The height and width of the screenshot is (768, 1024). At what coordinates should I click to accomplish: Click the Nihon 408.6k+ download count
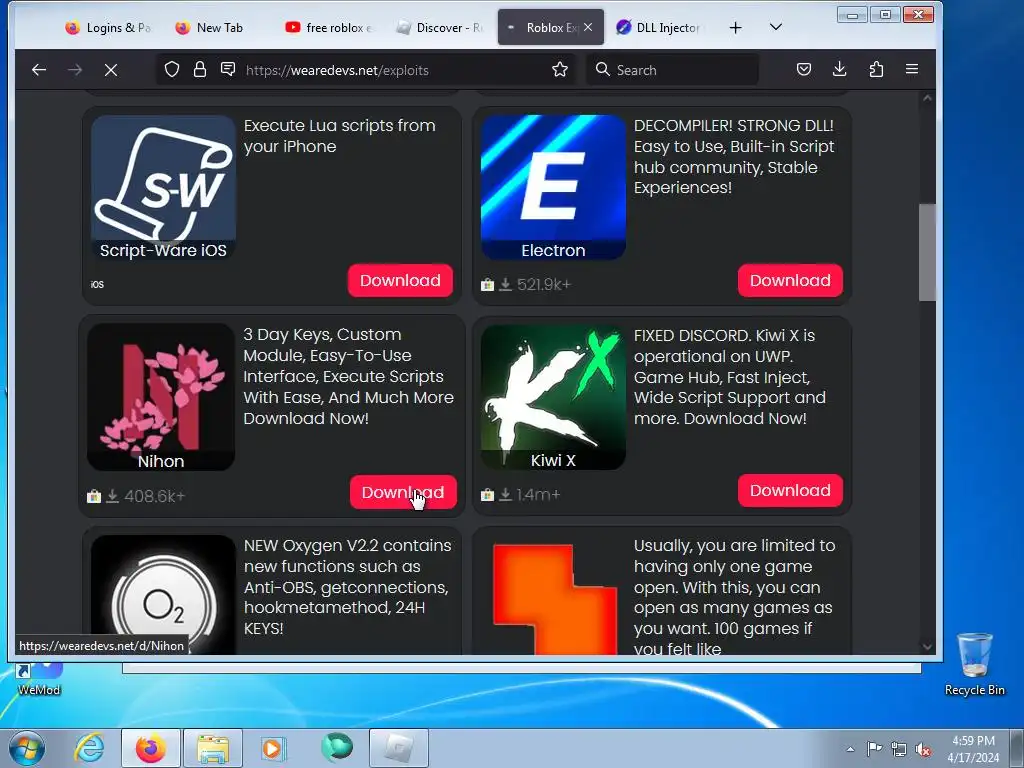tap(154, 496)
